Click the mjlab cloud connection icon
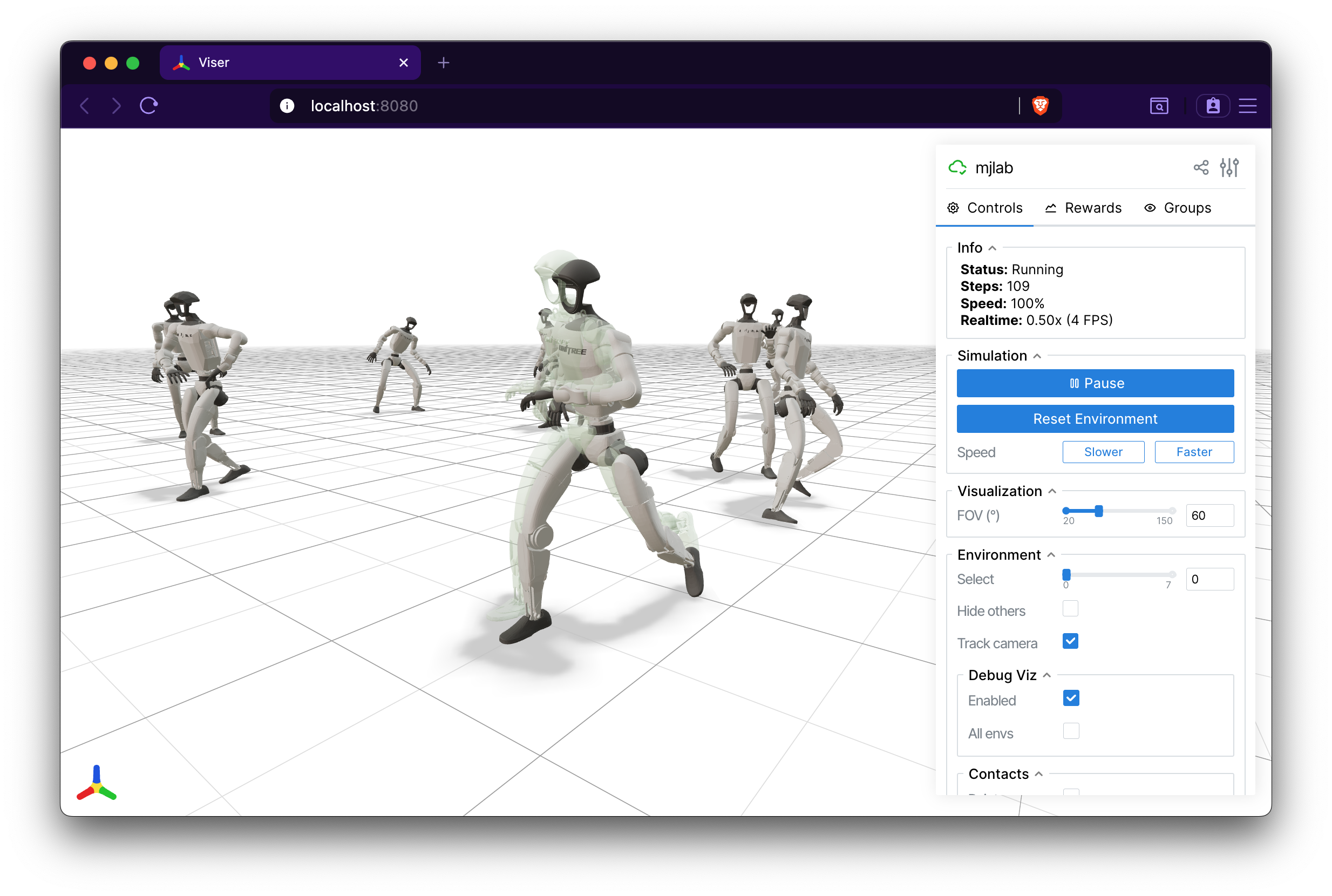 [x=957, y=167]
